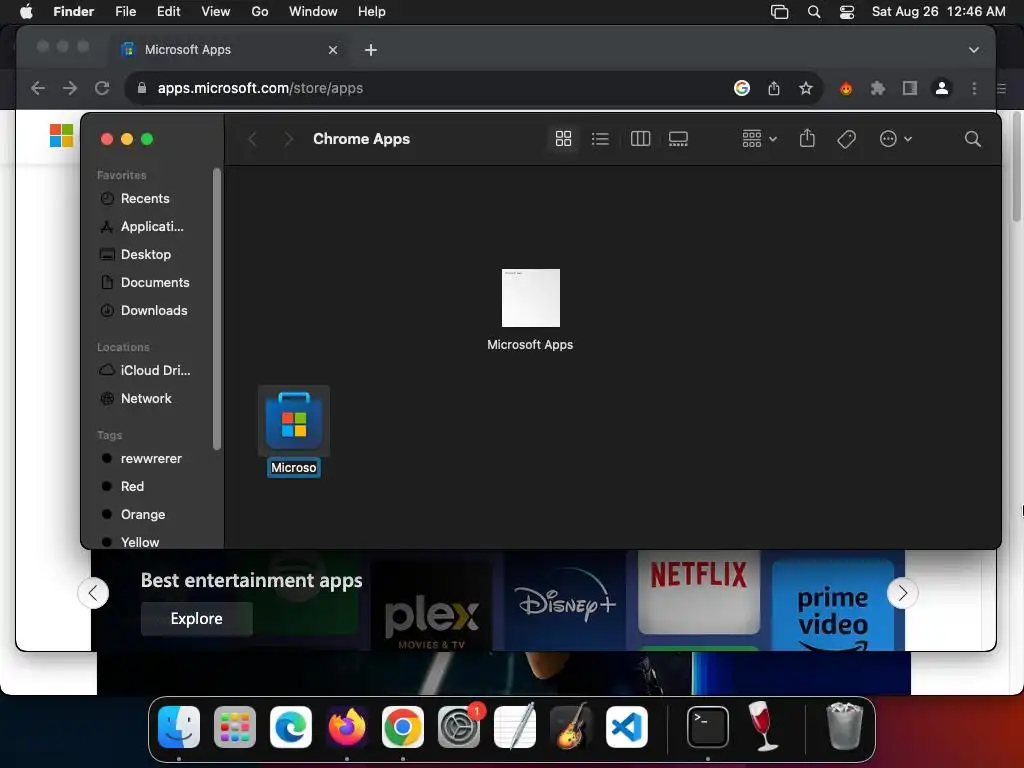The height and width of the screenshot is (768, 1024).
Task: Click the Netflix tile in carousel
Action: pyautogui.click(x=699, y=592)
